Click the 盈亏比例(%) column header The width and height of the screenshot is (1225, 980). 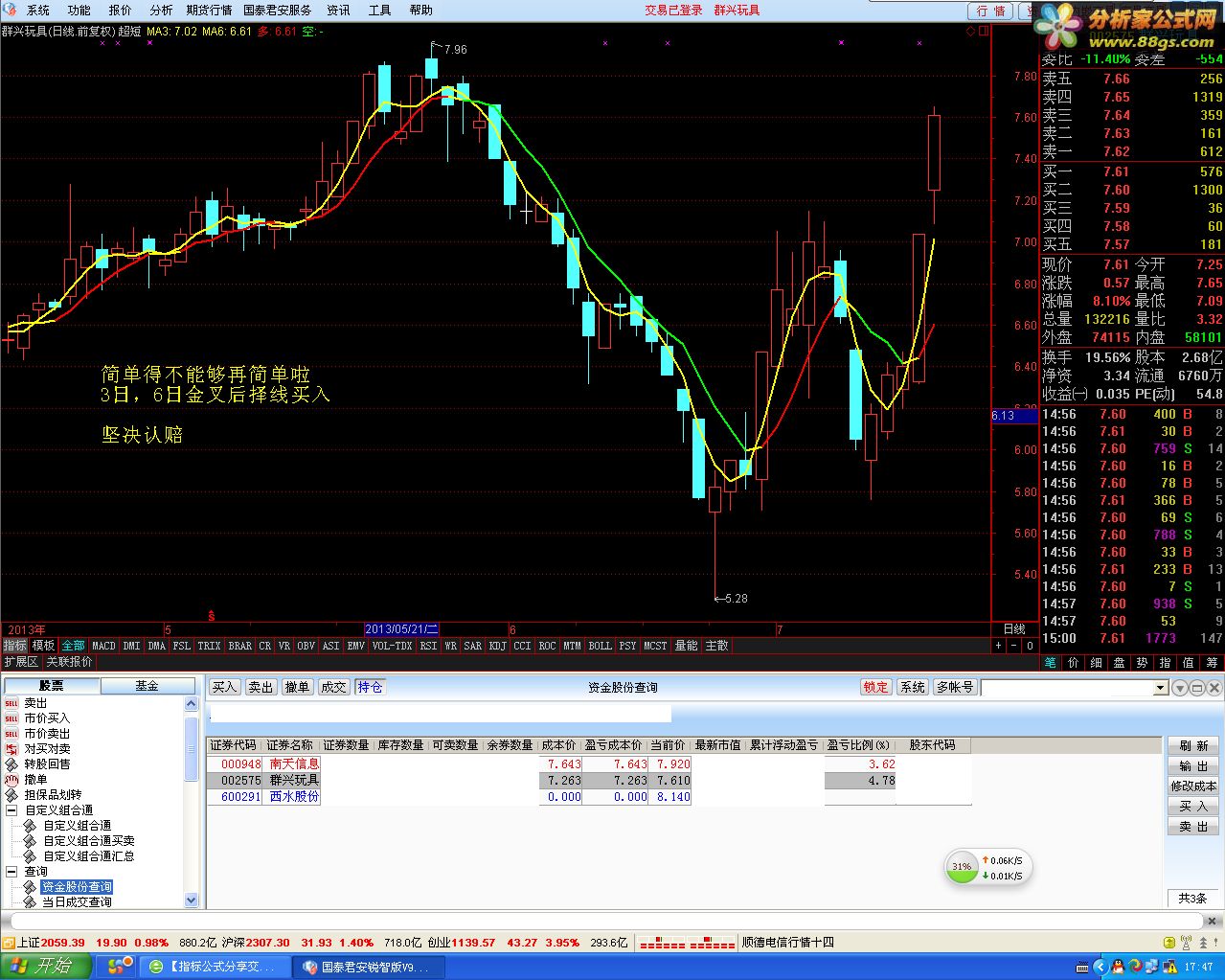pyautogui.click(x=860, y=745)
